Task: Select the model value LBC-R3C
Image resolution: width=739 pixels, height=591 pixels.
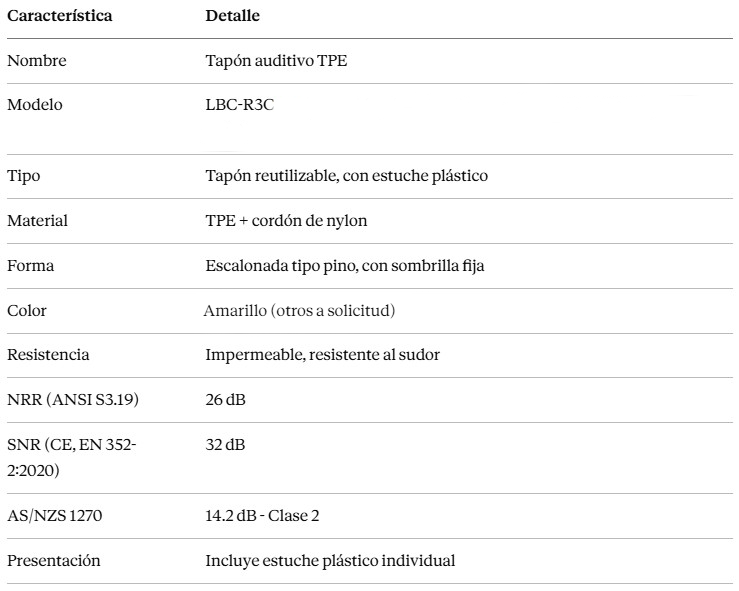Action: (x=239, y=105)
